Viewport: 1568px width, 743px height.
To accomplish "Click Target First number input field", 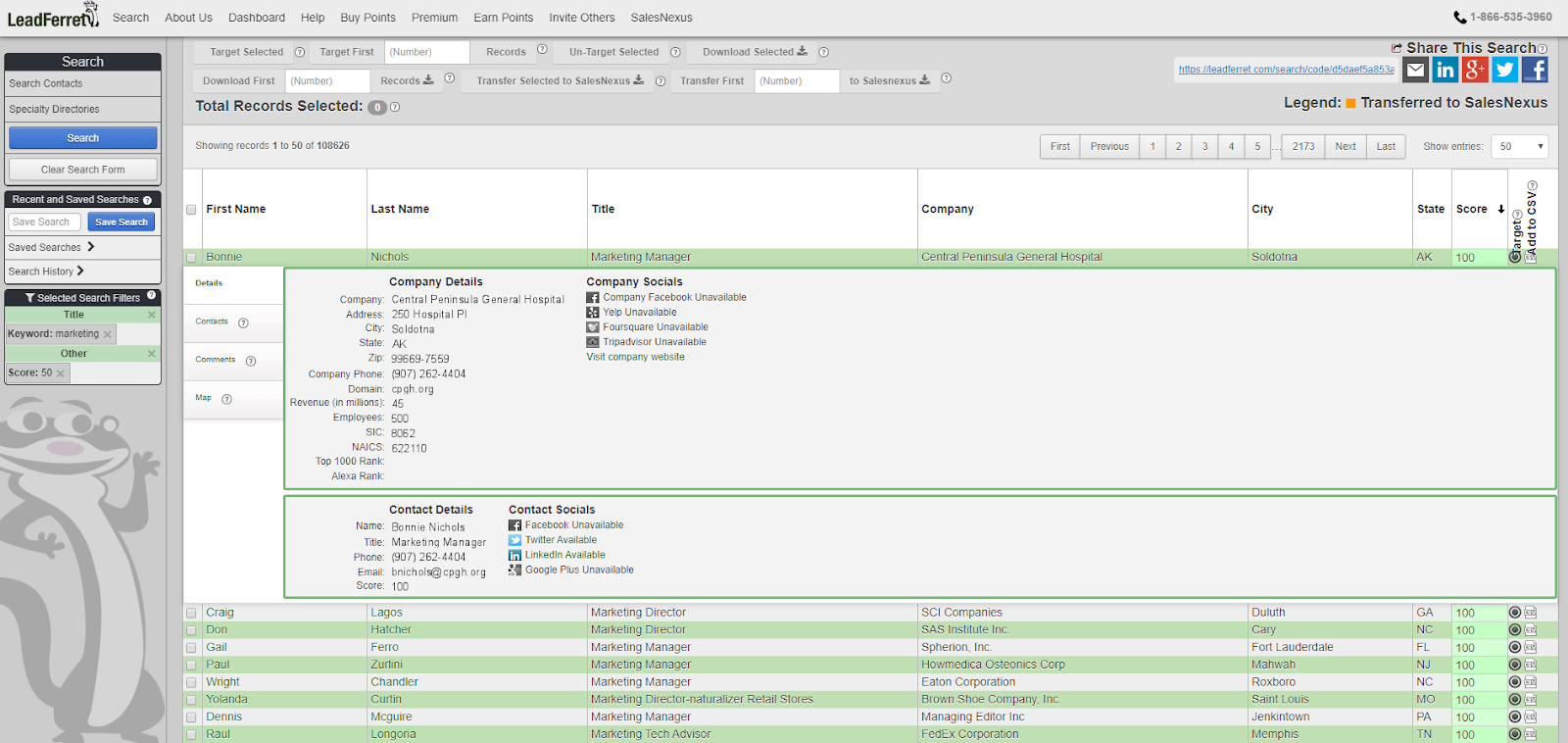I will (427, 52).
